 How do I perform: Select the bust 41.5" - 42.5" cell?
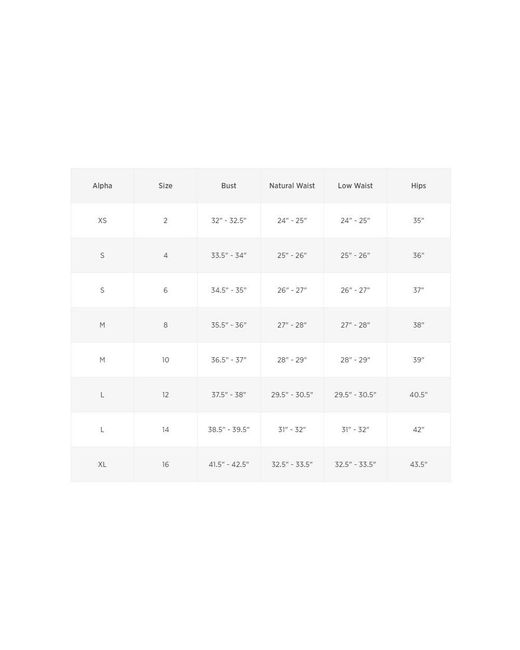(x=228, y=464)
